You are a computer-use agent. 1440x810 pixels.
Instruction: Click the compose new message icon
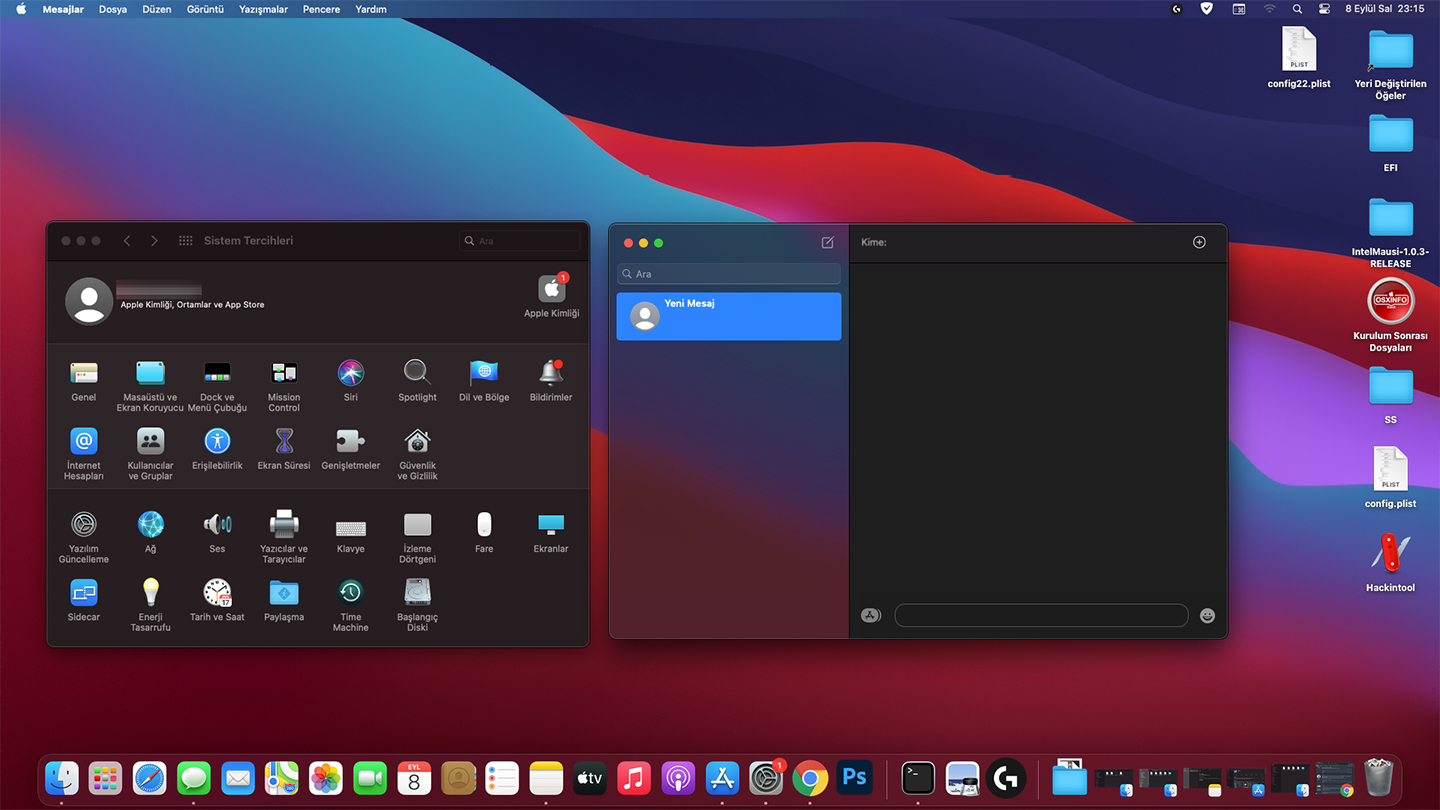(x=827, y=243)
